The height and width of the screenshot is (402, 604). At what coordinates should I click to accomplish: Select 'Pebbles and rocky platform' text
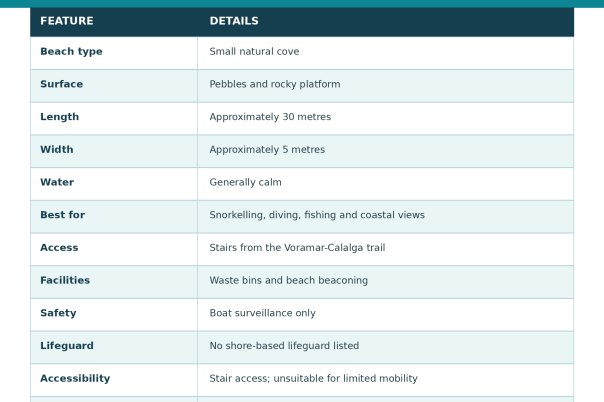275,84
